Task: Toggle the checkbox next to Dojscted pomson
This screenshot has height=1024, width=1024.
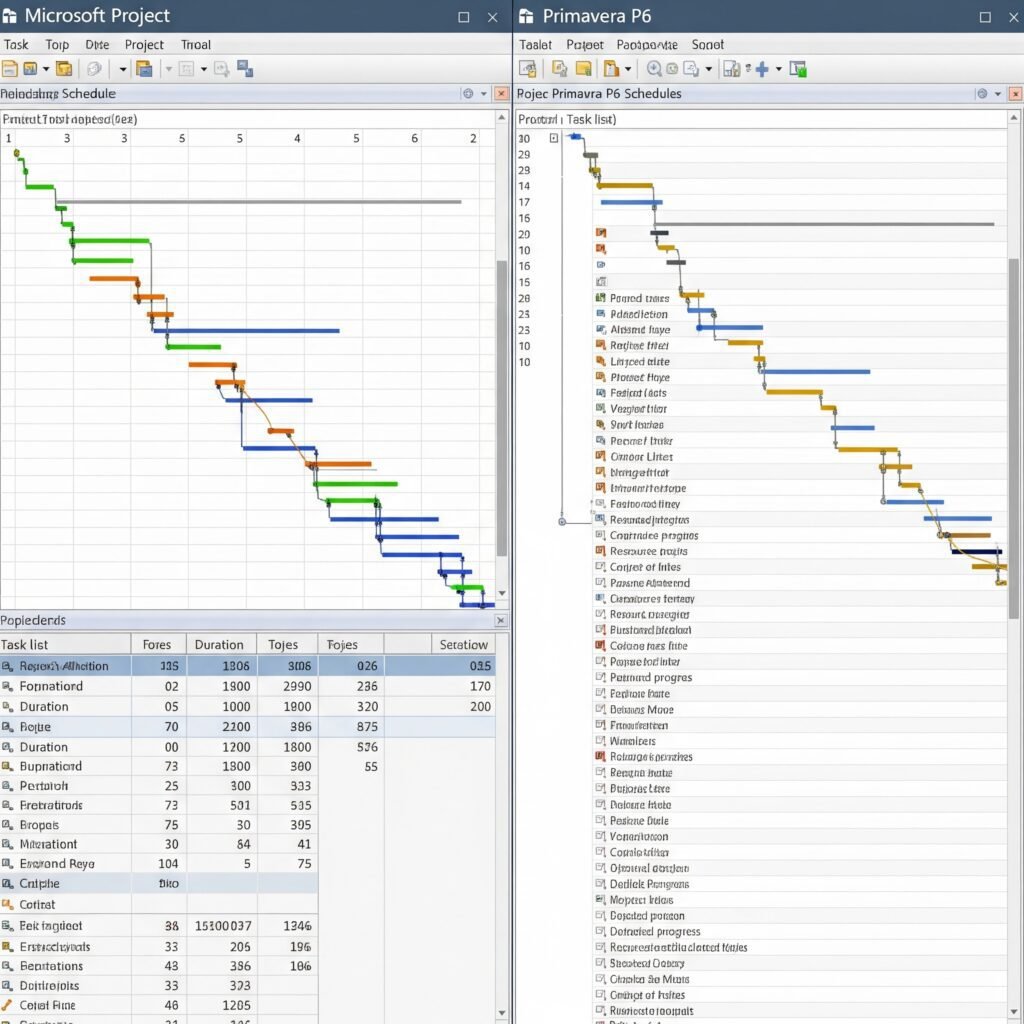Action: tap(601, 916)
